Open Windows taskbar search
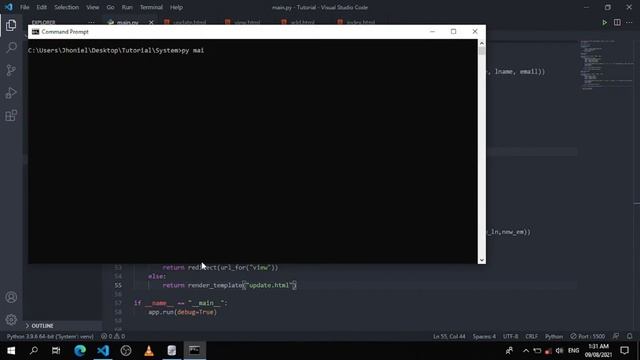Image resolution: width=640 pixels, height=360 pixels. point(34,351)
